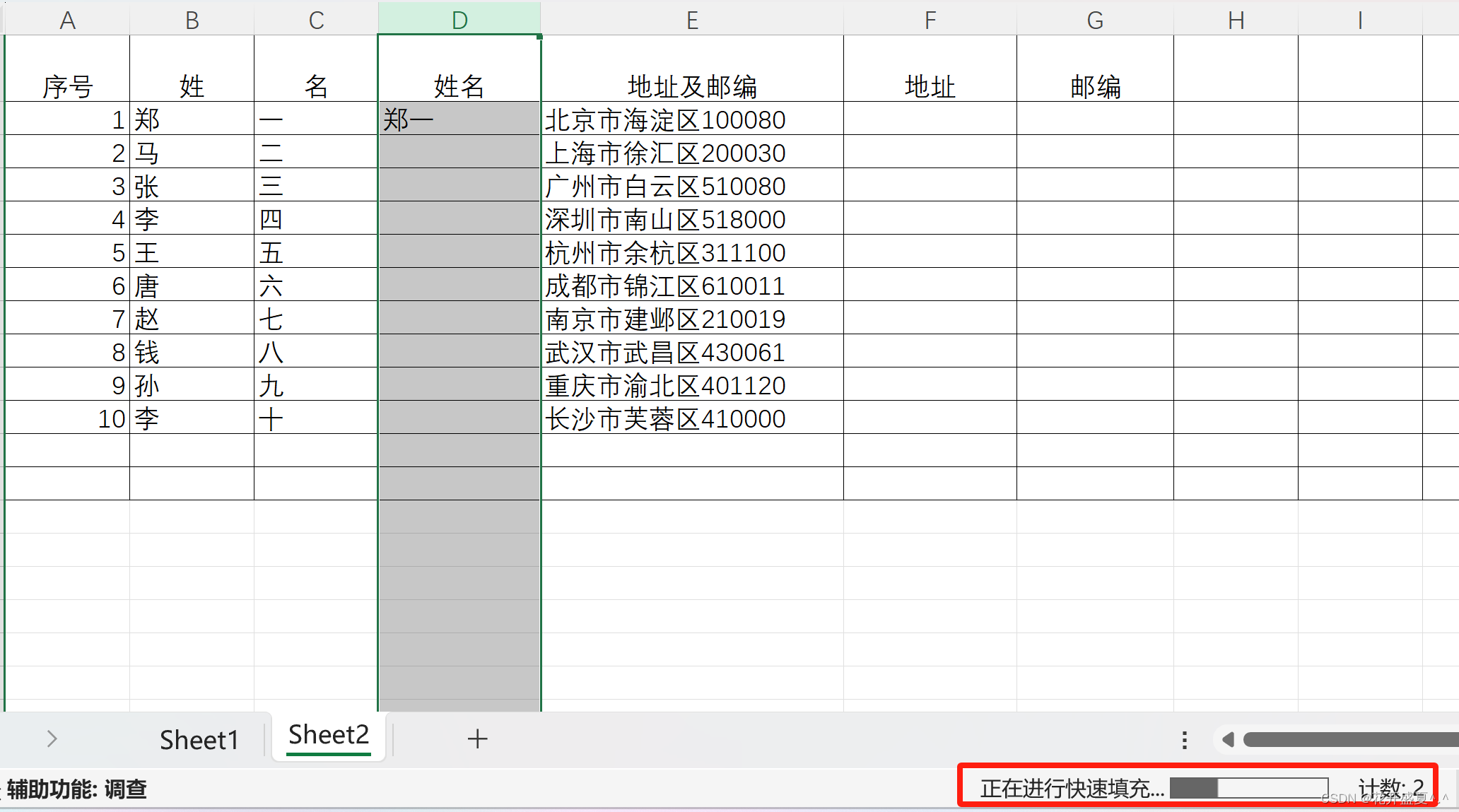Click column A header
The height and width of the screenshot is (812, 1459).
tap(67, 19)
